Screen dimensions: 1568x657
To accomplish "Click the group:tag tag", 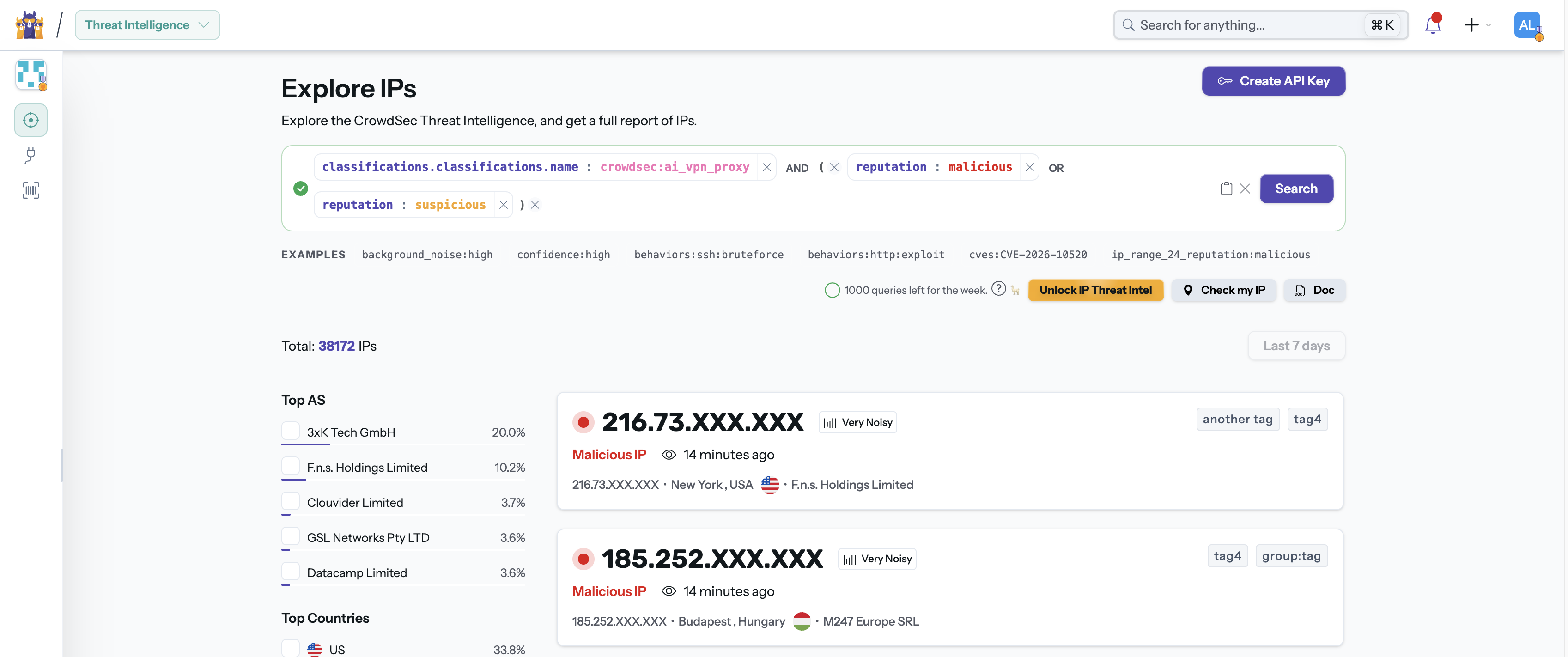I will coord(1292,556).
